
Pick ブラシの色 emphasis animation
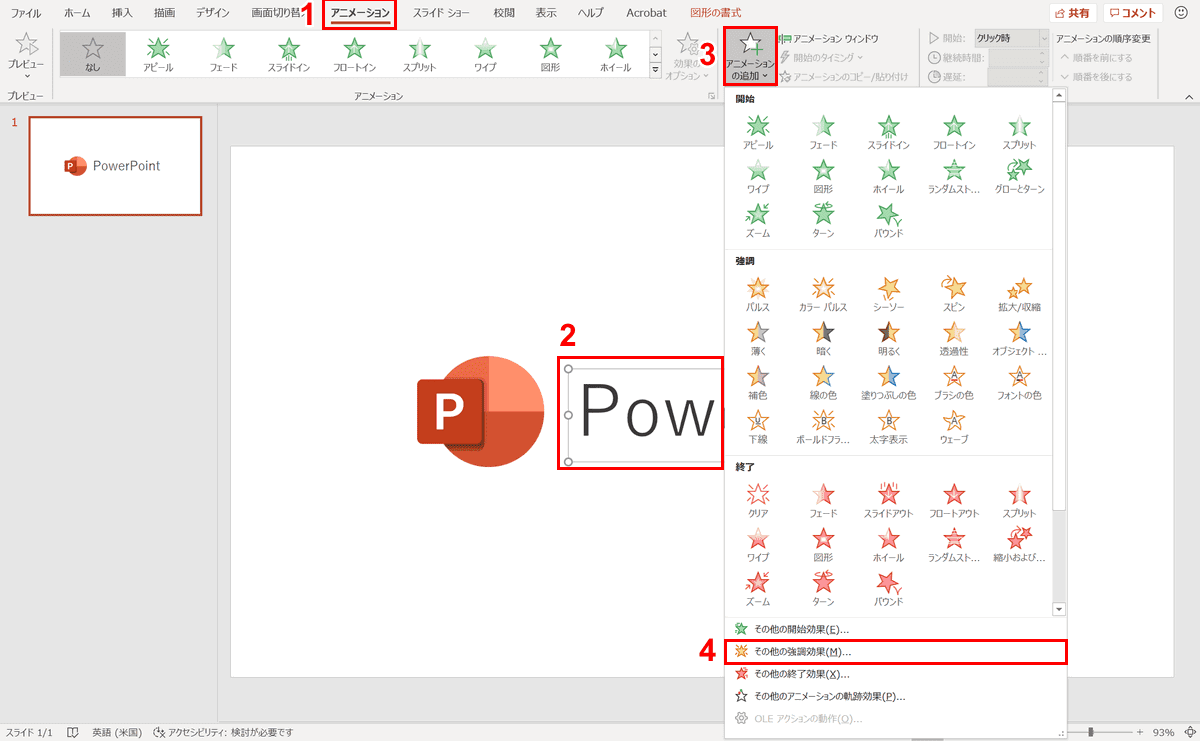coord(954,383)
